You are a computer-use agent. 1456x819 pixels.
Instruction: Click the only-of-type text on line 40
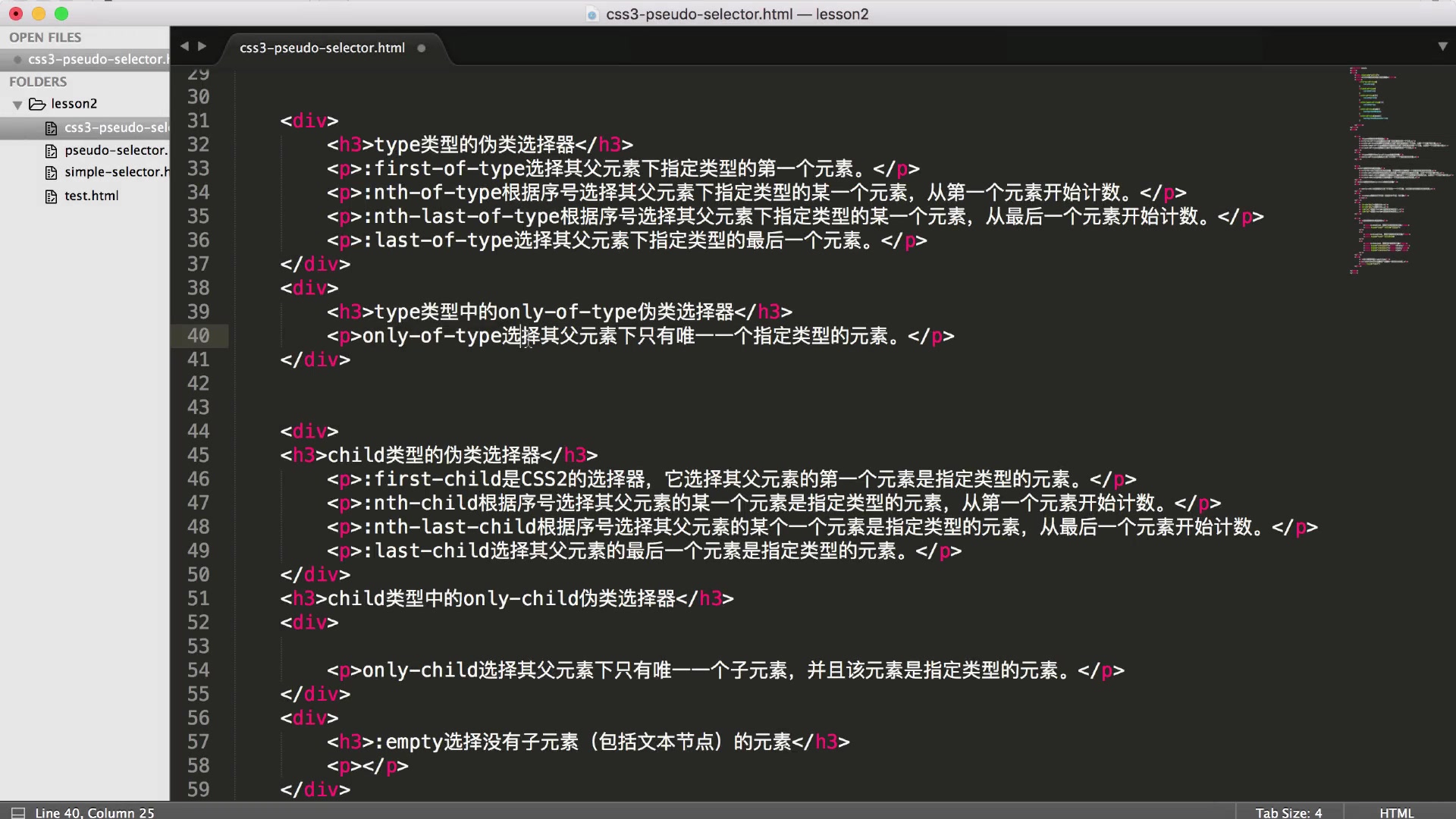pyautogui.click(x=431, y=336)
